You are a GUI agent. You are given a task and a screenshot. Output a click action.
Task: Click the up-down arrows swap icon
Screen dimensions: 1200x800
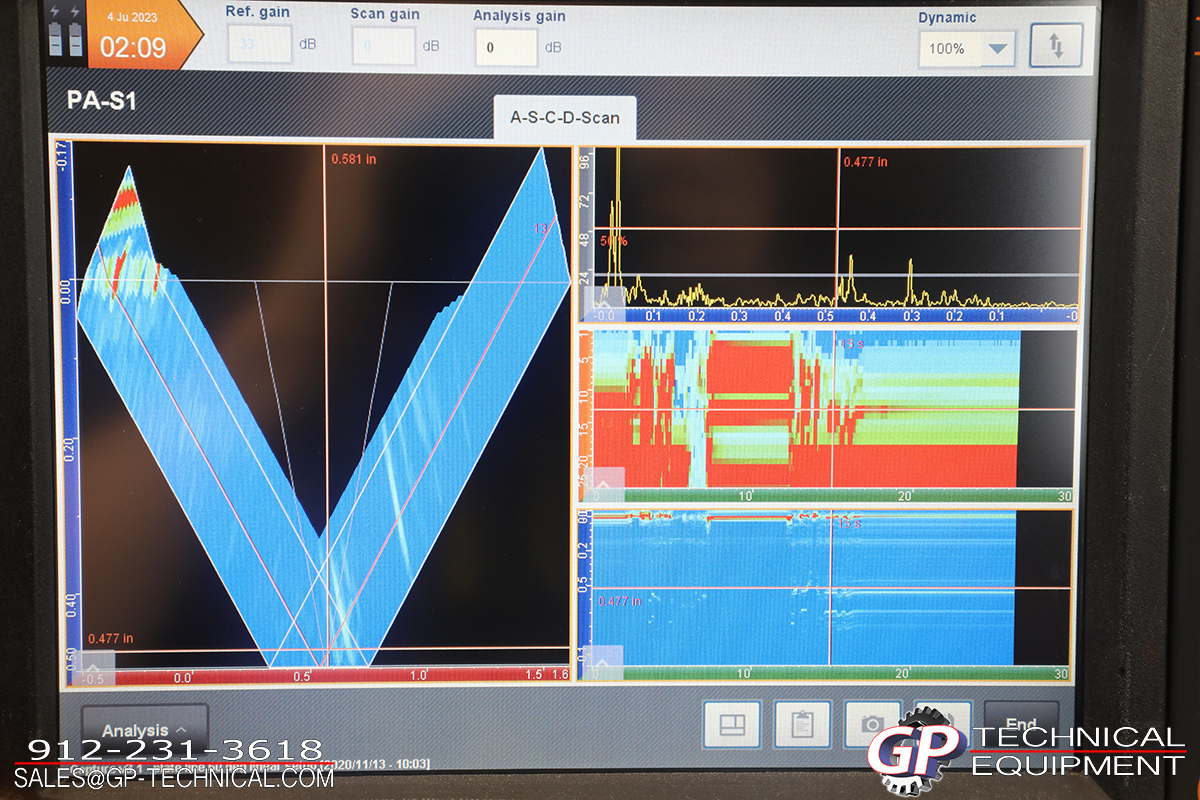pyautogui.click(x=1056, y=46)
